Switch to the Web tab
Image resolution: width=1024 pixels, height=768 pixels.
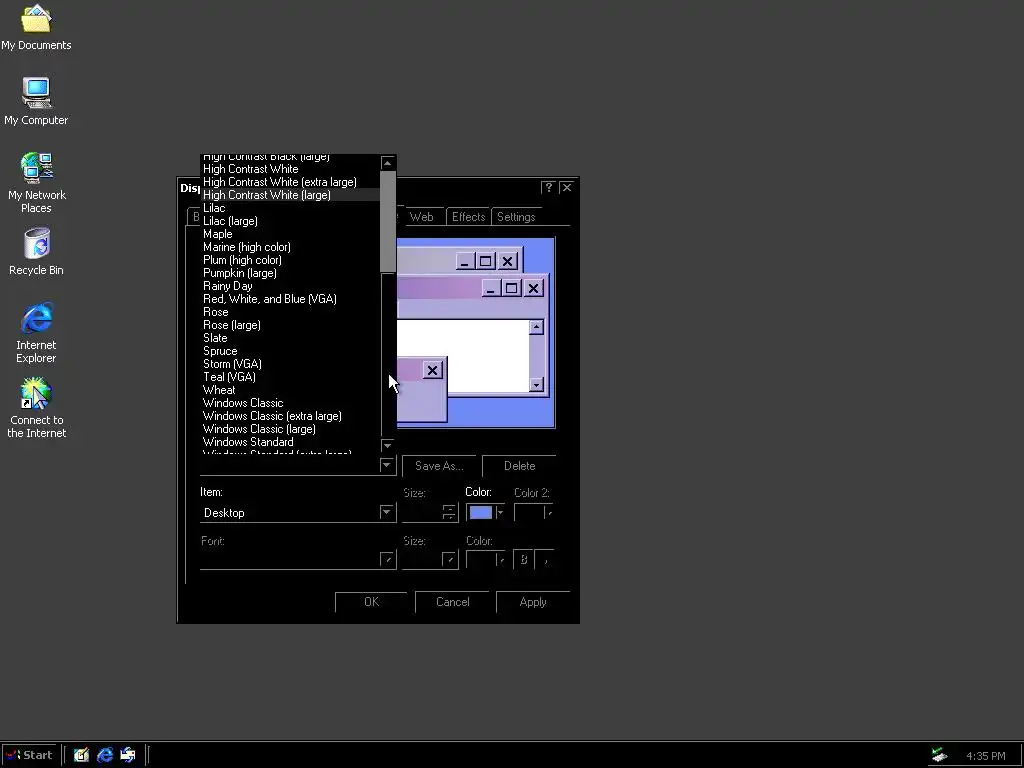click(421, 217)
